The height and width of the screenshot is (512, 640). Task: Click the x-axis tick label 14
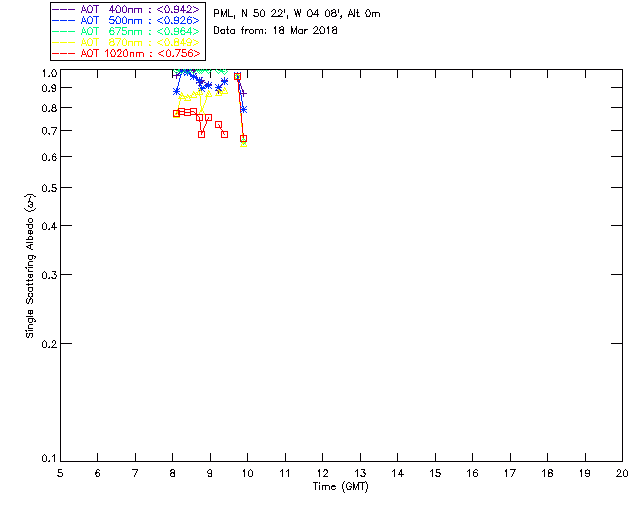[398, 473]
